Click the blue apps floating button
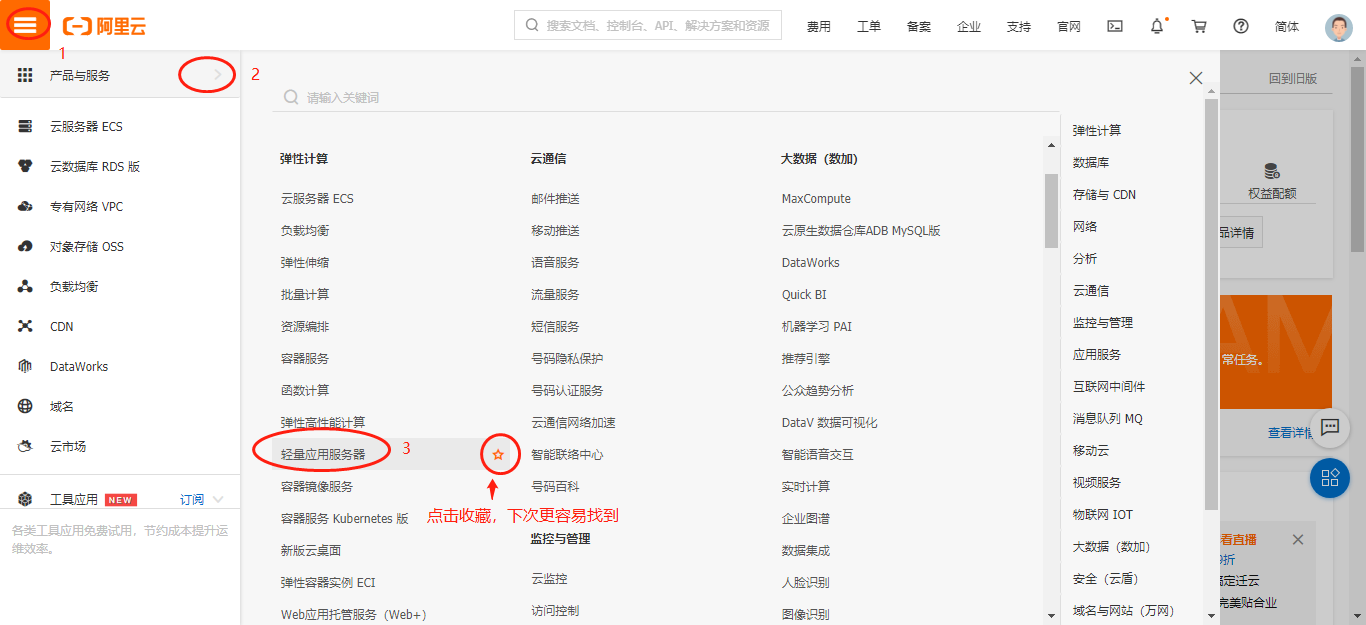Viewport: 1366px width, 625px height. [1330, 478]
